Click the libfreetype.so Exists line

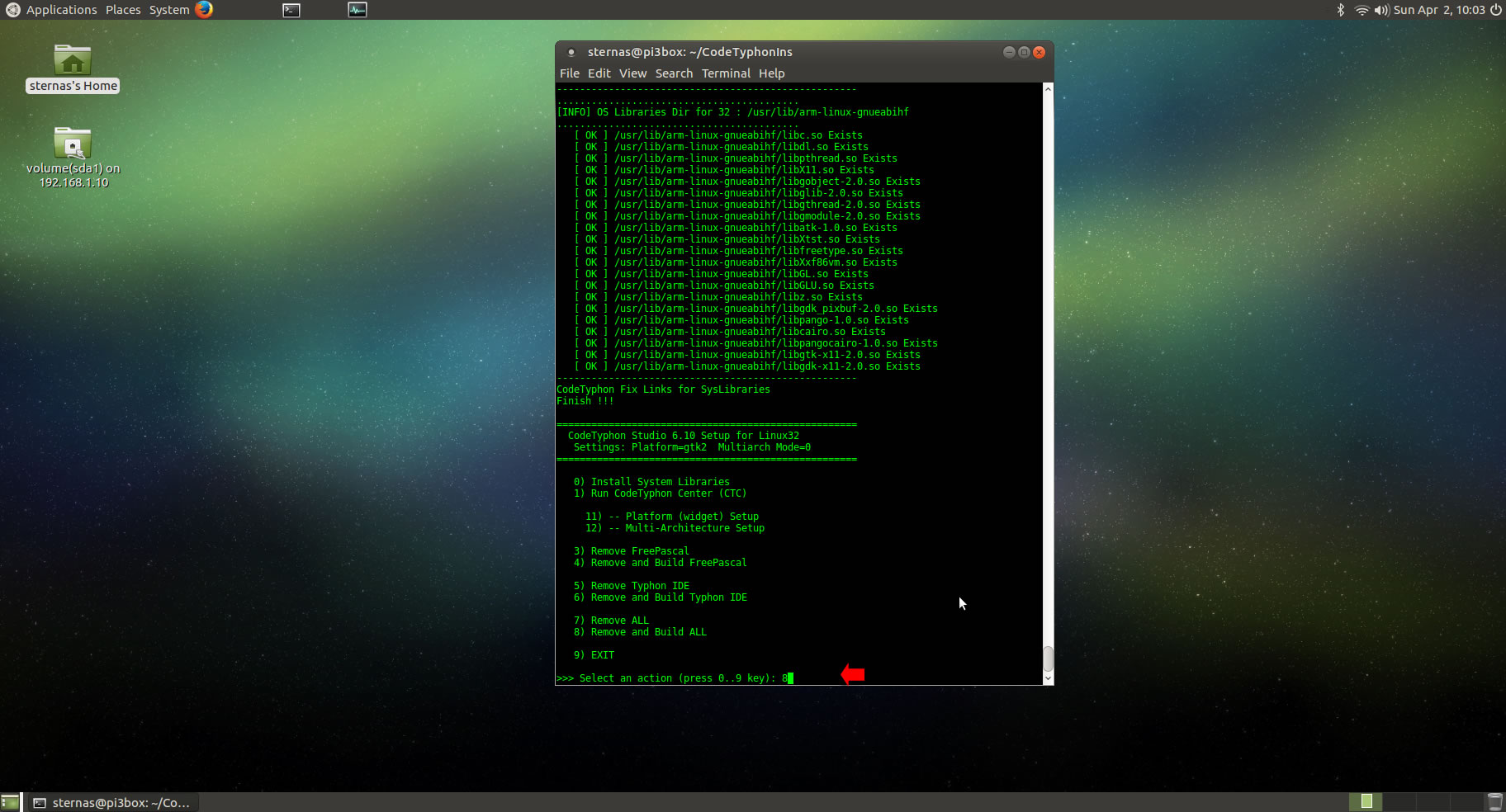(x=738, y=251)
